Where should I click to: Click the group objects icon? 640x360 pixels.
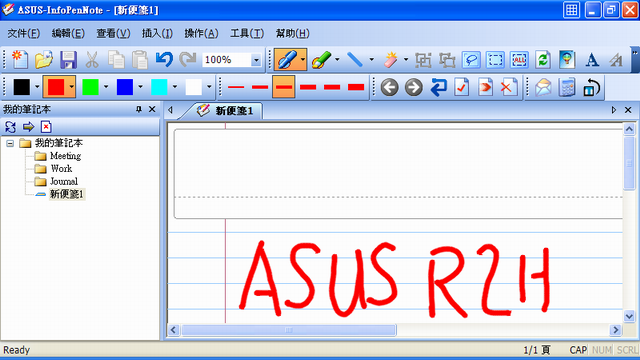(423, 60)
